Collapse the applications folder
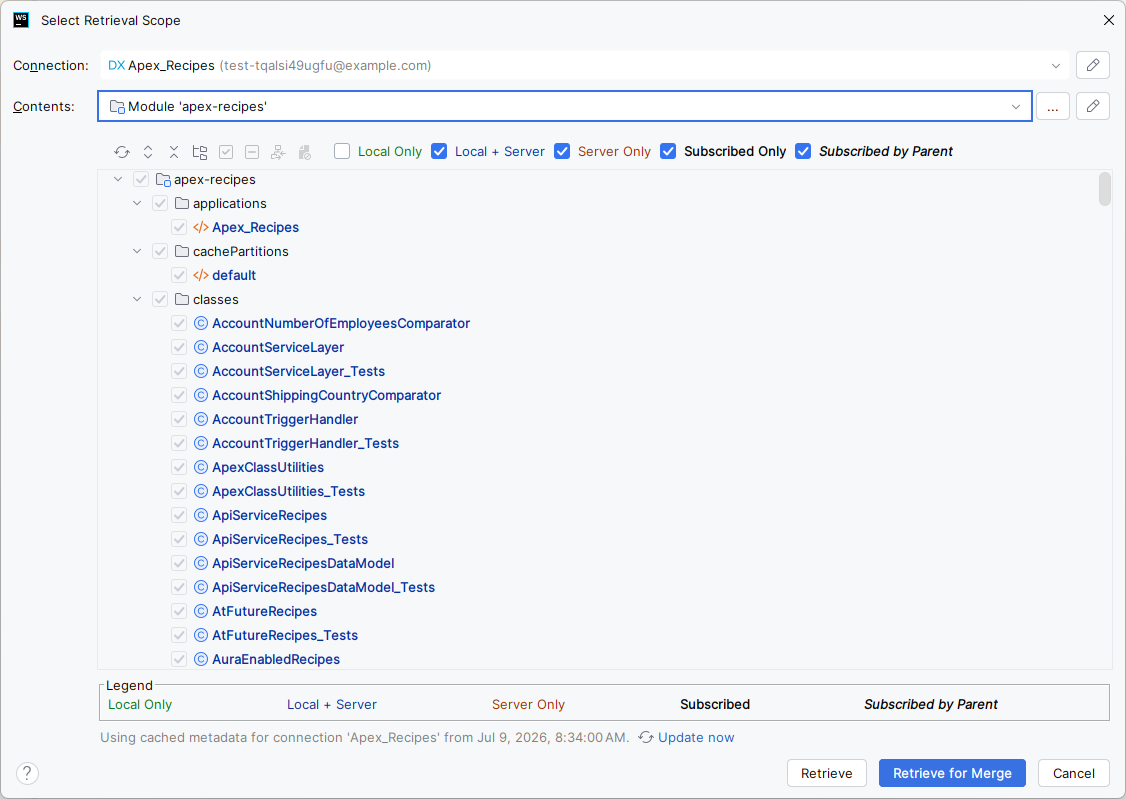Screen dimensions: 1126x799 [x=137, y=203]
